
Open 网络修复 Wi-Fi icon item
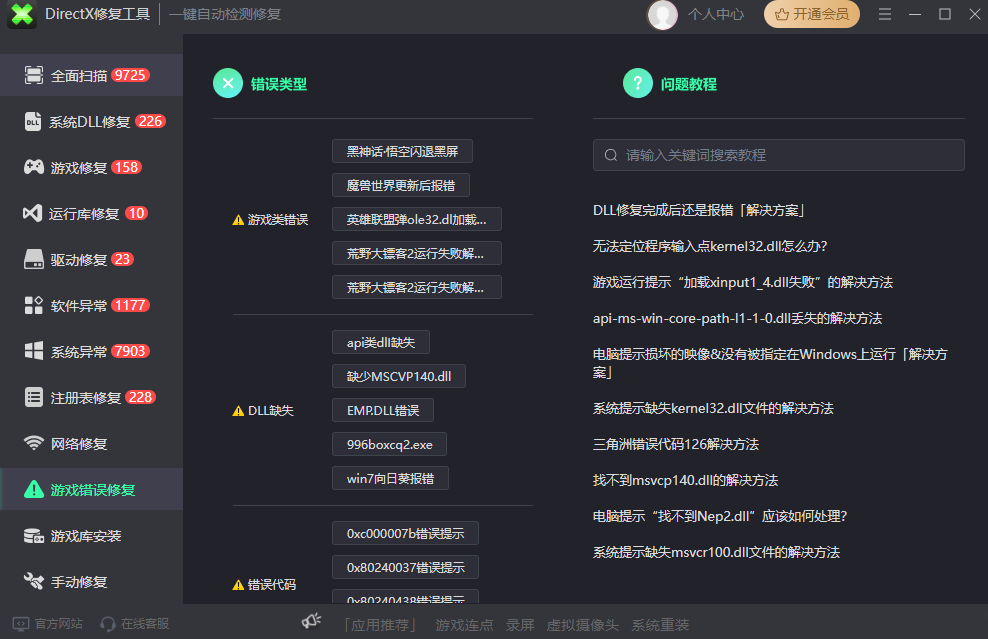[x=34, y=443]
